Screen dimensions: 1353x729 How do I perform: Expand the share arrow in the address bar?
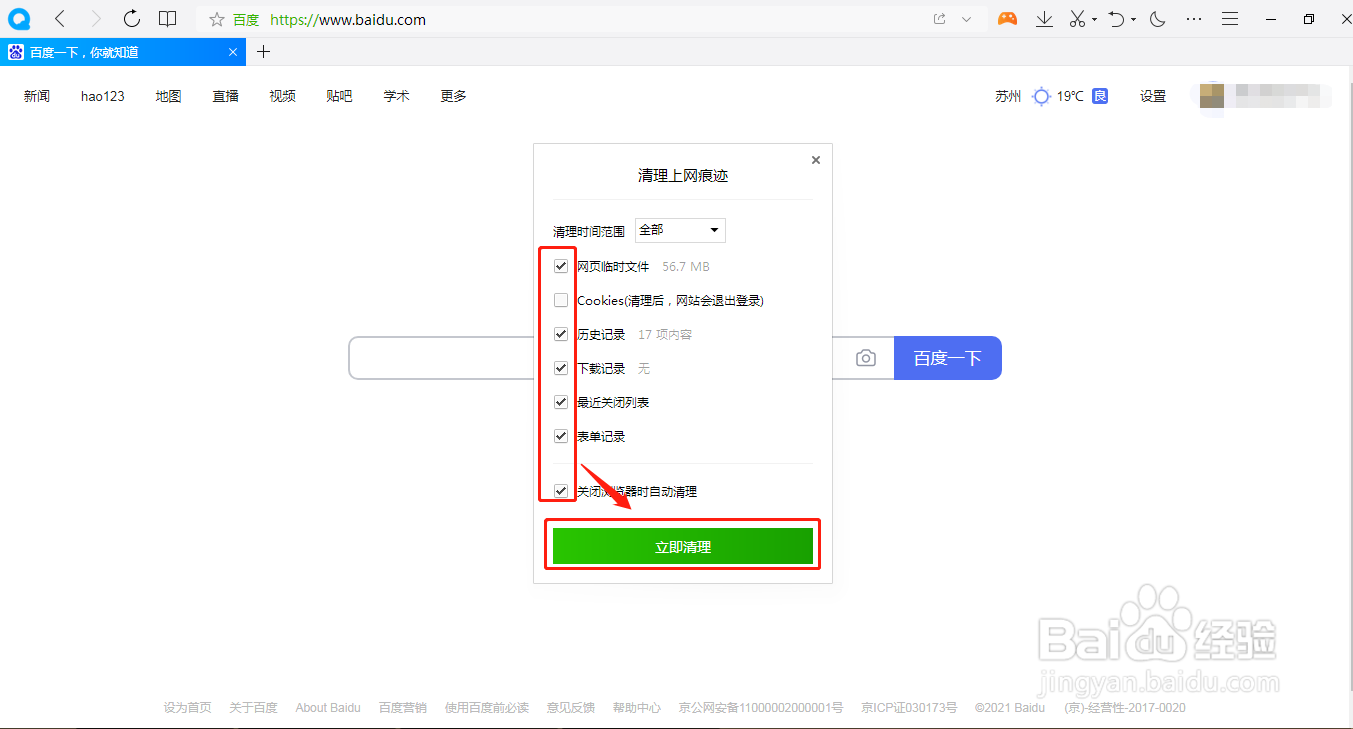coord(967,18)
